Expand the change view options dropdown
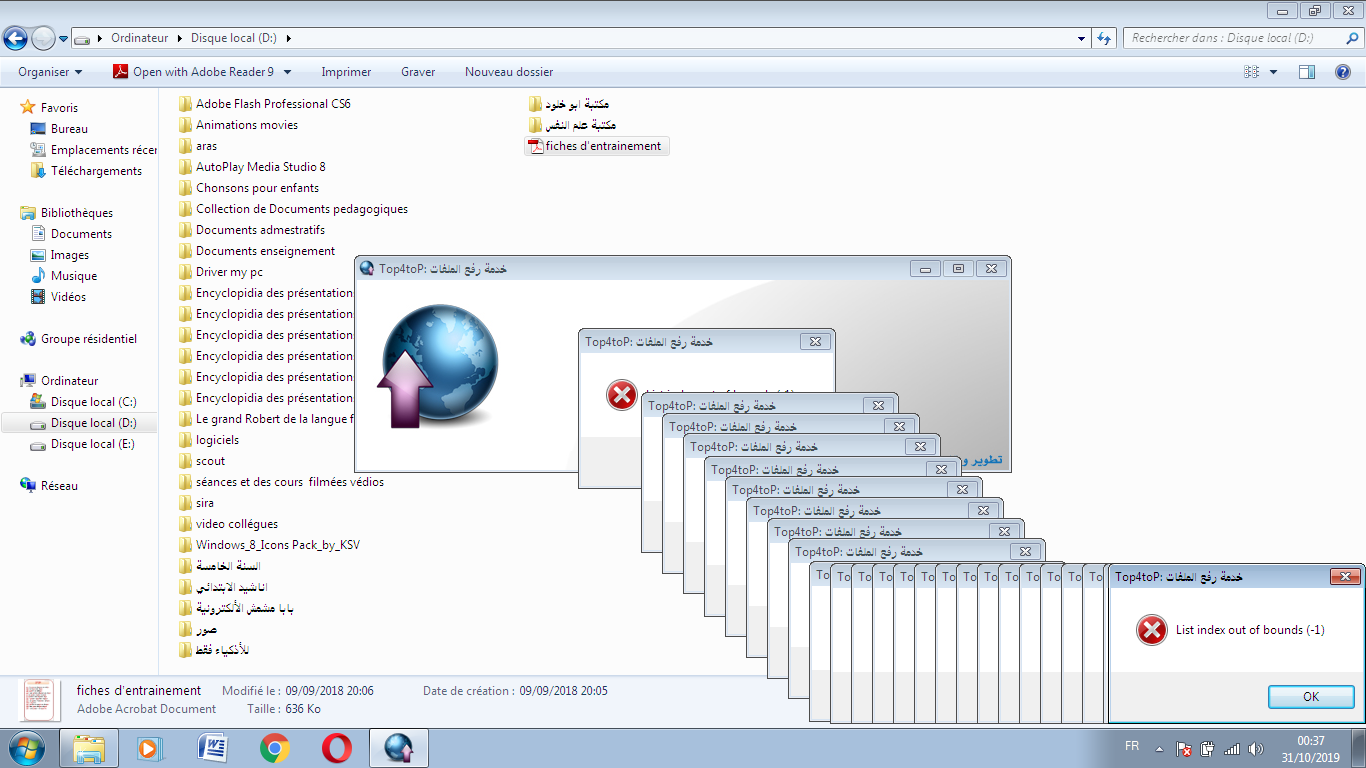The width and height of the screenshot is (1366, 768). [1273, 72]
